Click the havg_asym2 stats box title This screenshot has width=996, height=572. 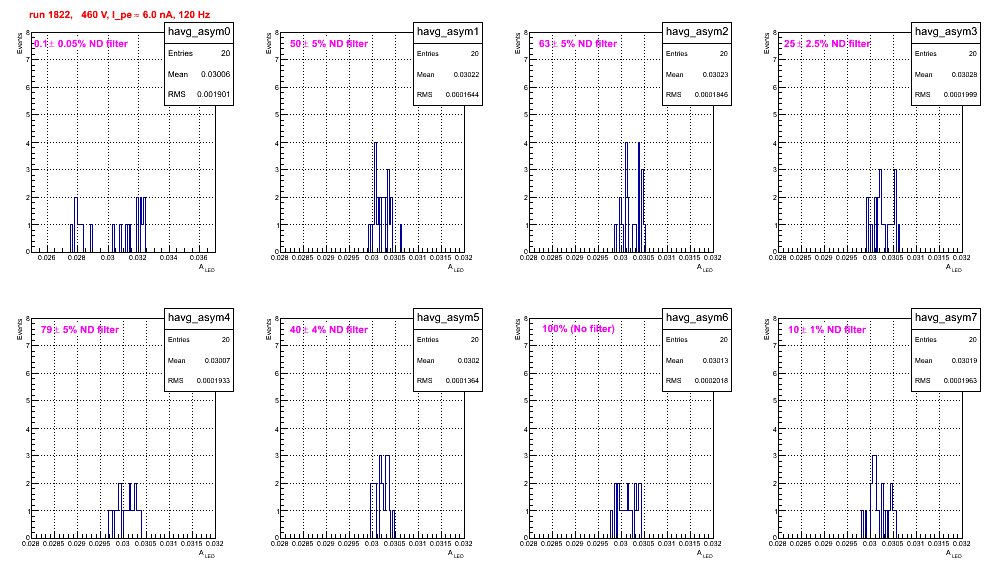pyautogui.click(x=697, y=32)
